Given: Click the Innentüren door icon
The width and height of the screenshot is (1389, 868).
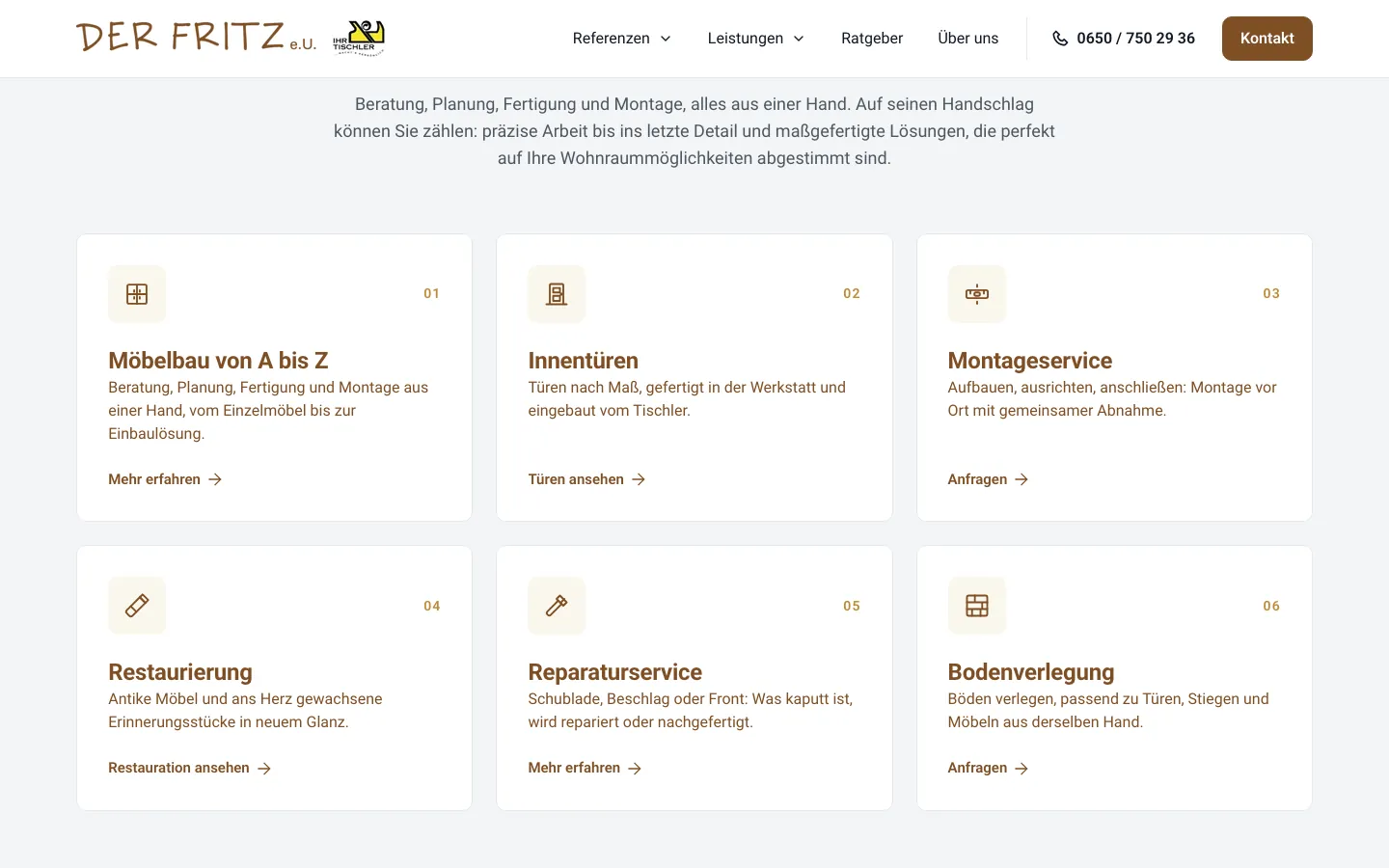Looking at the screenshot, I should click(x=557, y=294).
